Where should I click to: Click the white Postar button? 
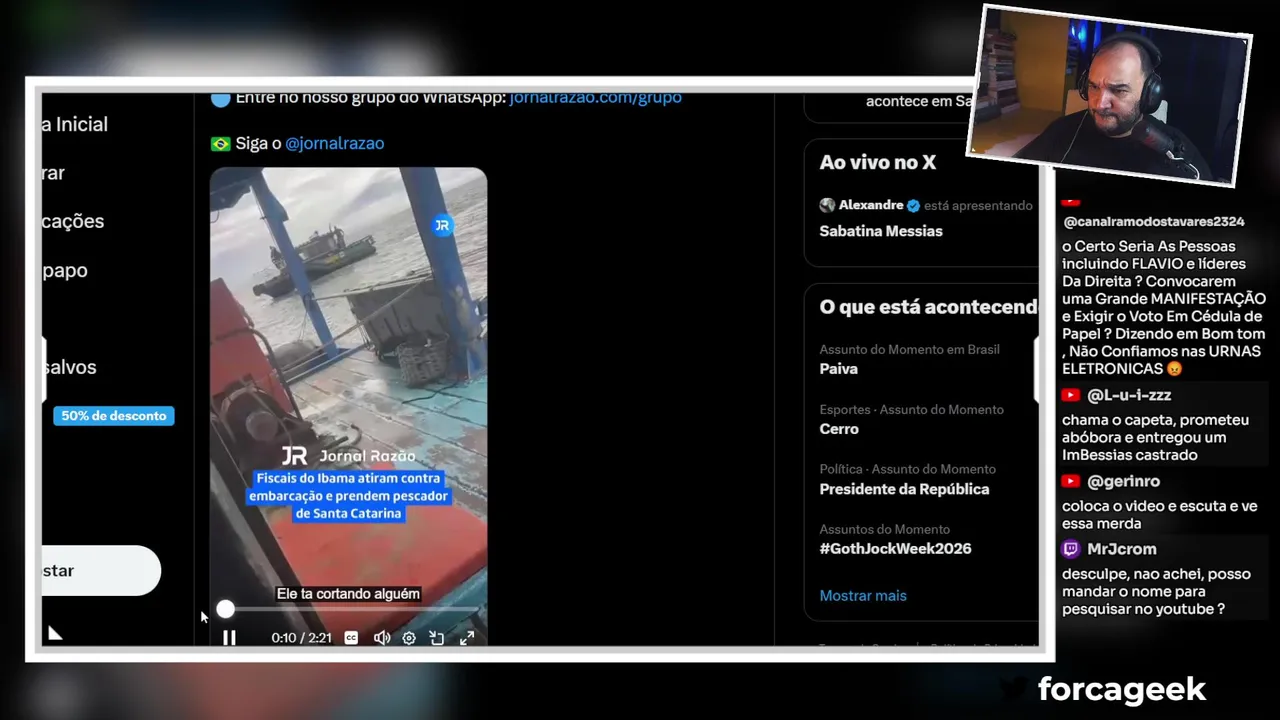100,571
